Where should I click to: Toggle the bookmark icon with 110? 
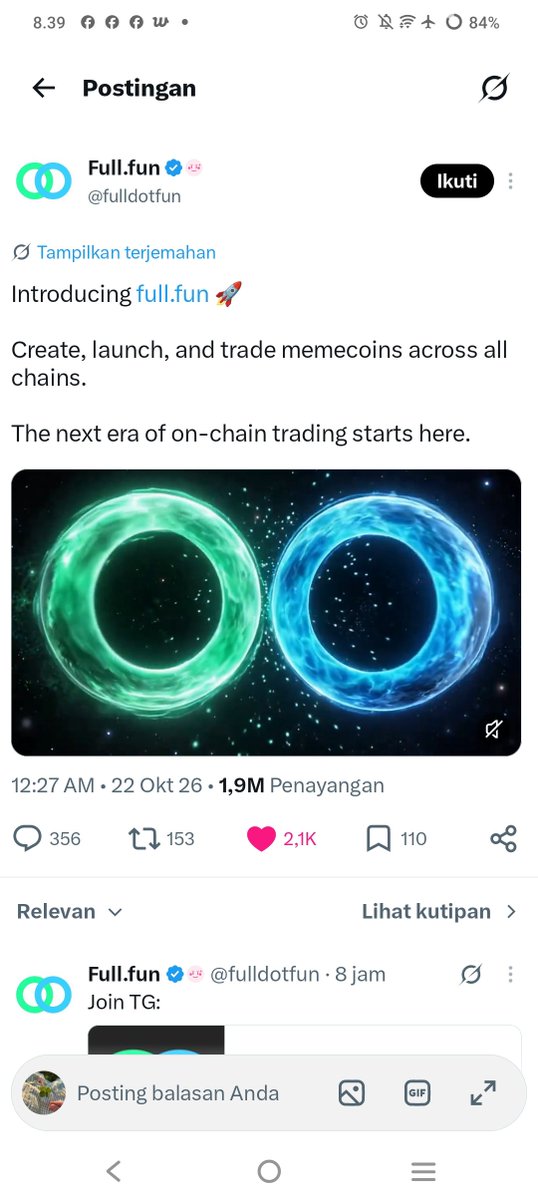(378, 839)
